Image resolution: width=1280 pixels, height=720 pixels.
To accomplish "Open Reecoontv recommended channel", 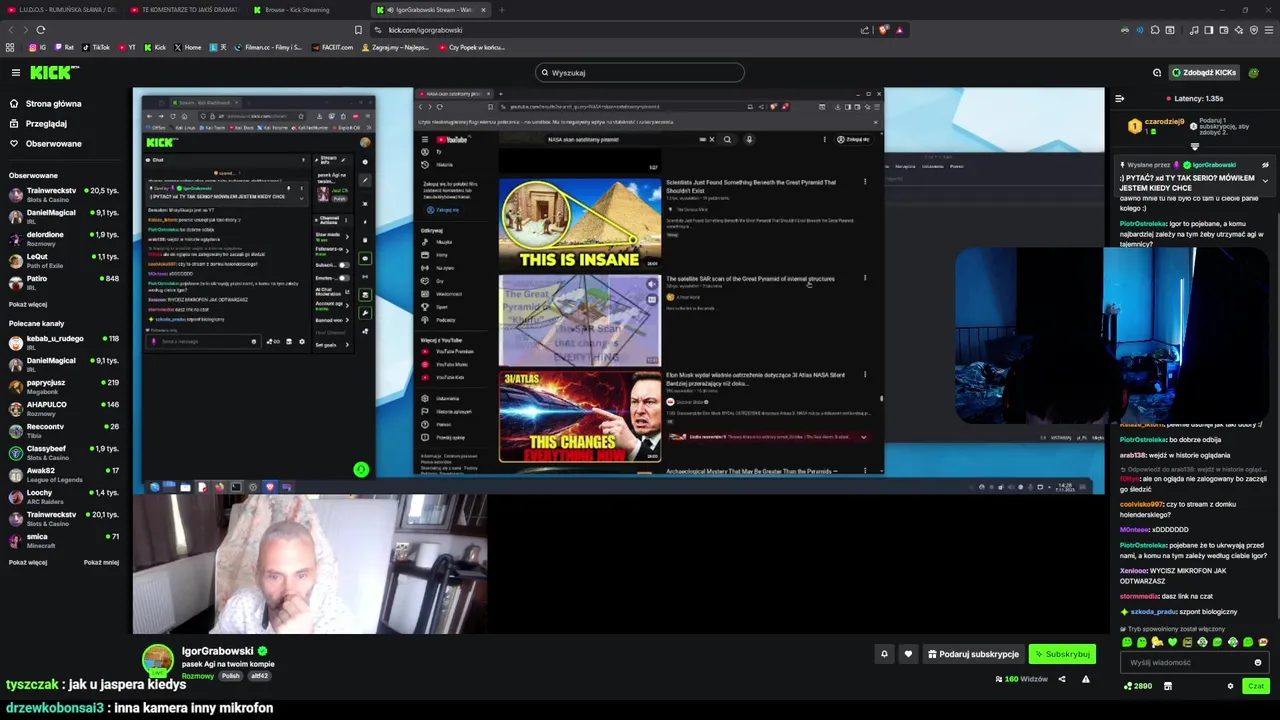I will point(62,430).
